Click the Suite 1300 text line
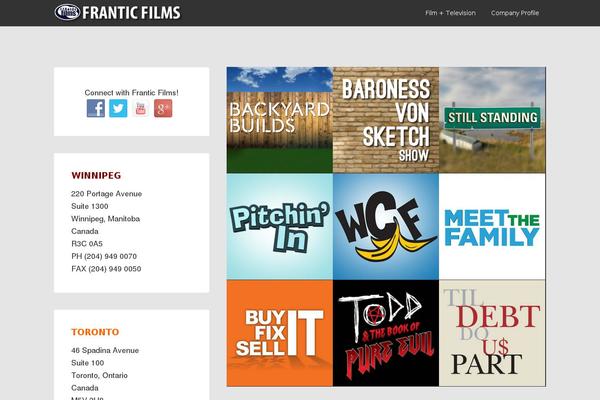Viewport: 600px width, 400px height. [x=90, y=206]
